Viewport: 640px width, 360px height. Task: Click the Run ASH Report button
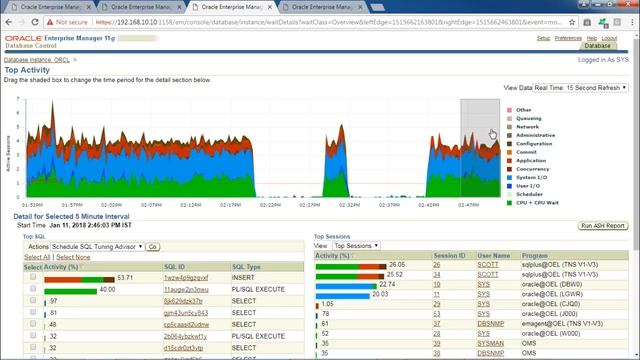point(602,226)
